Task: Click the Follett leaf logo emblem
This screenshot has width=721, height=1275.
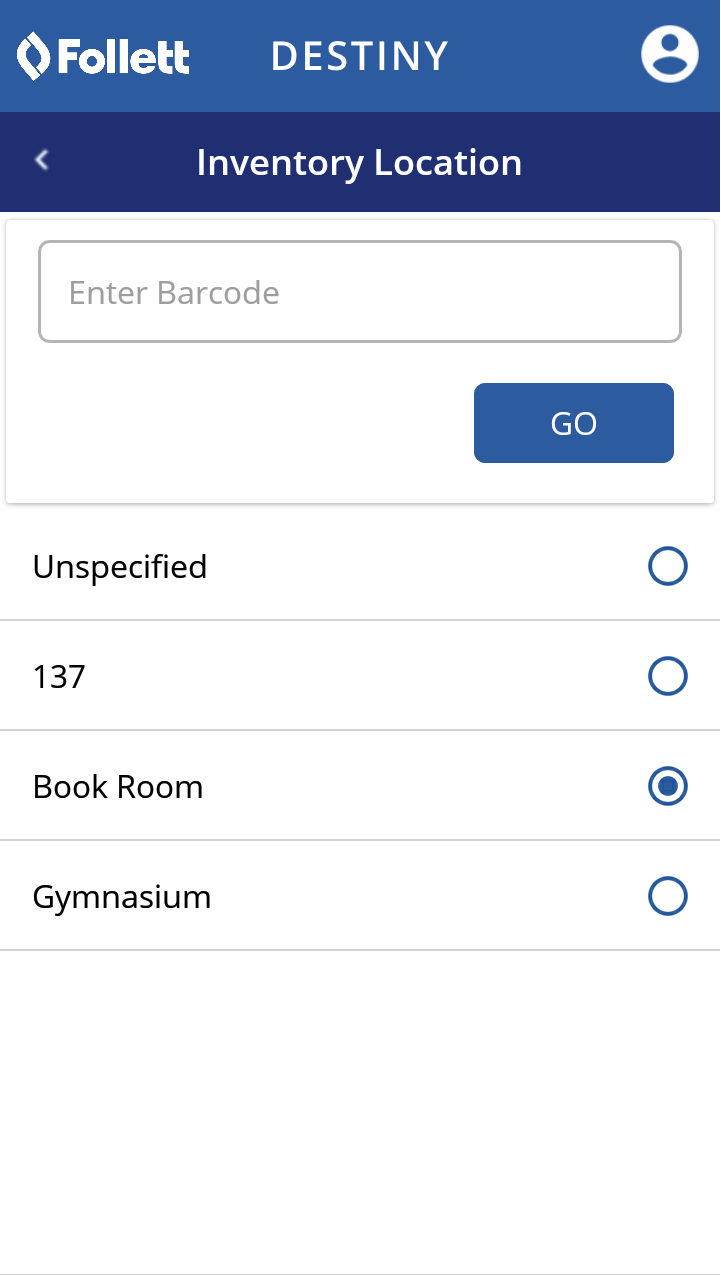Action: point(34,56)
